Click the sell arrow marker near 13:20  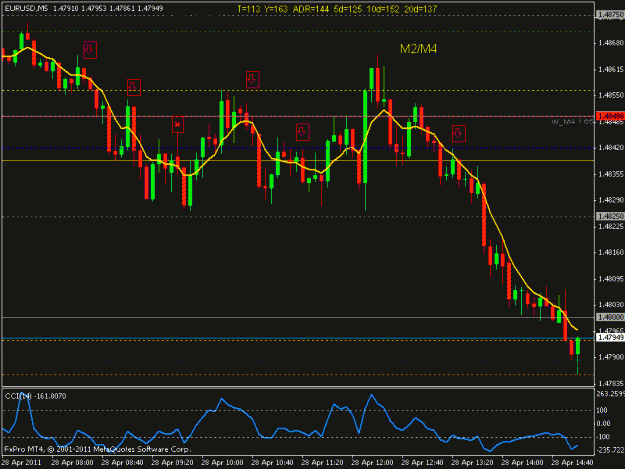(458, 133)
